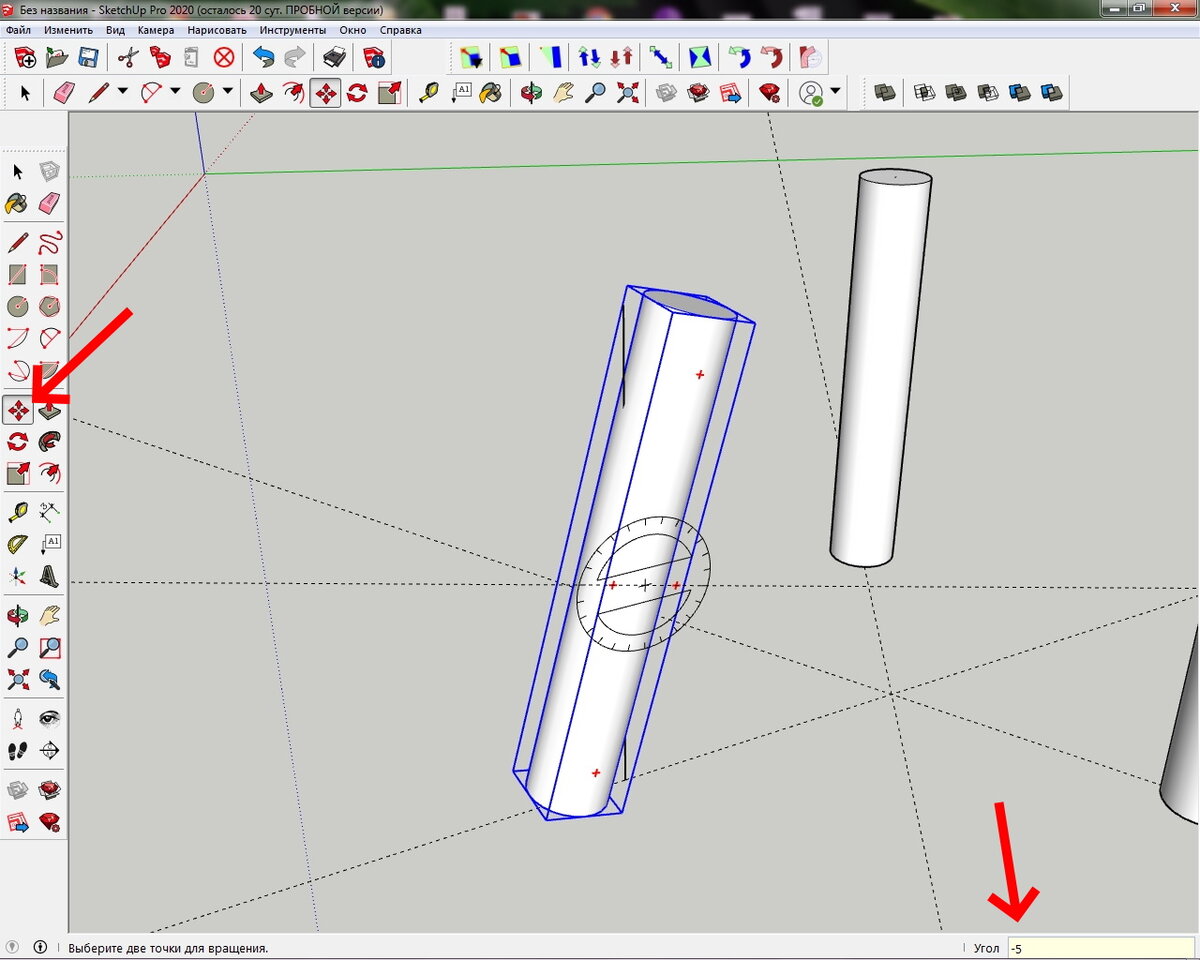Click the last solid tools icon, Split
The image size is (1200, 960).
point(1050,93)
